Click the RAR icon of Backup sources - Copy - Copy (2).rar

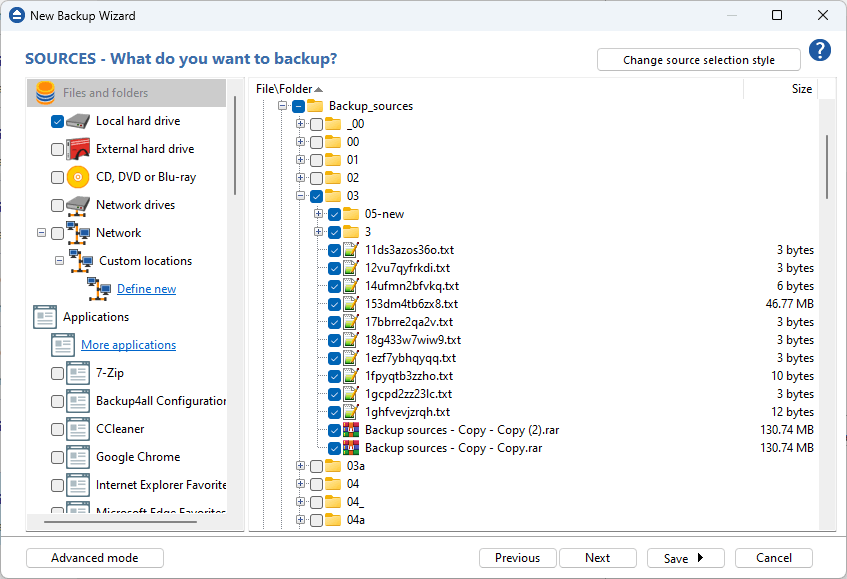tap(351, 430)
